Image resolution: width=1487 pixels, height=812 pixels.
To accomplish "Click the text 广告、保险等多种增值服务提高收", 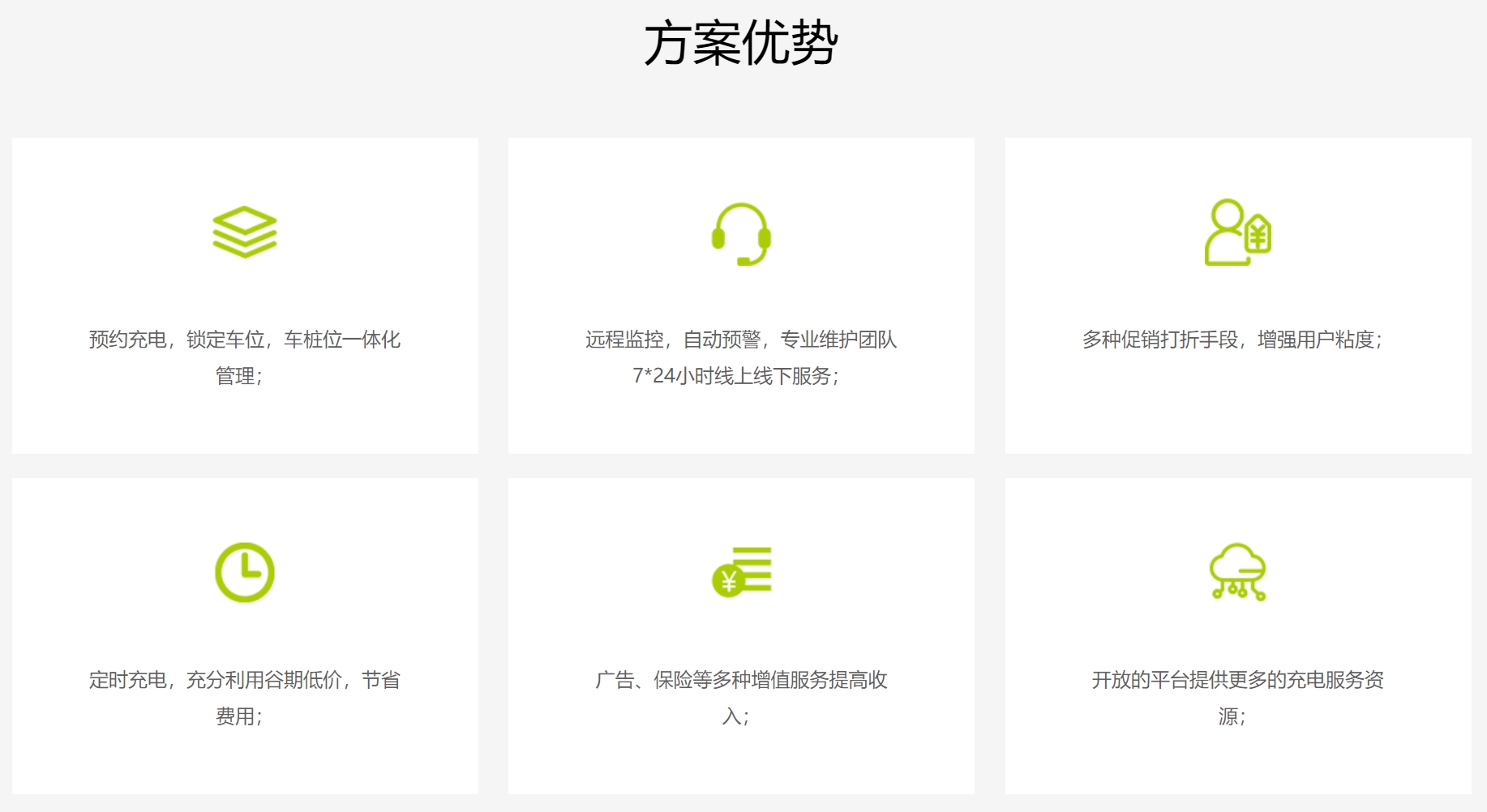I will 741,680.
